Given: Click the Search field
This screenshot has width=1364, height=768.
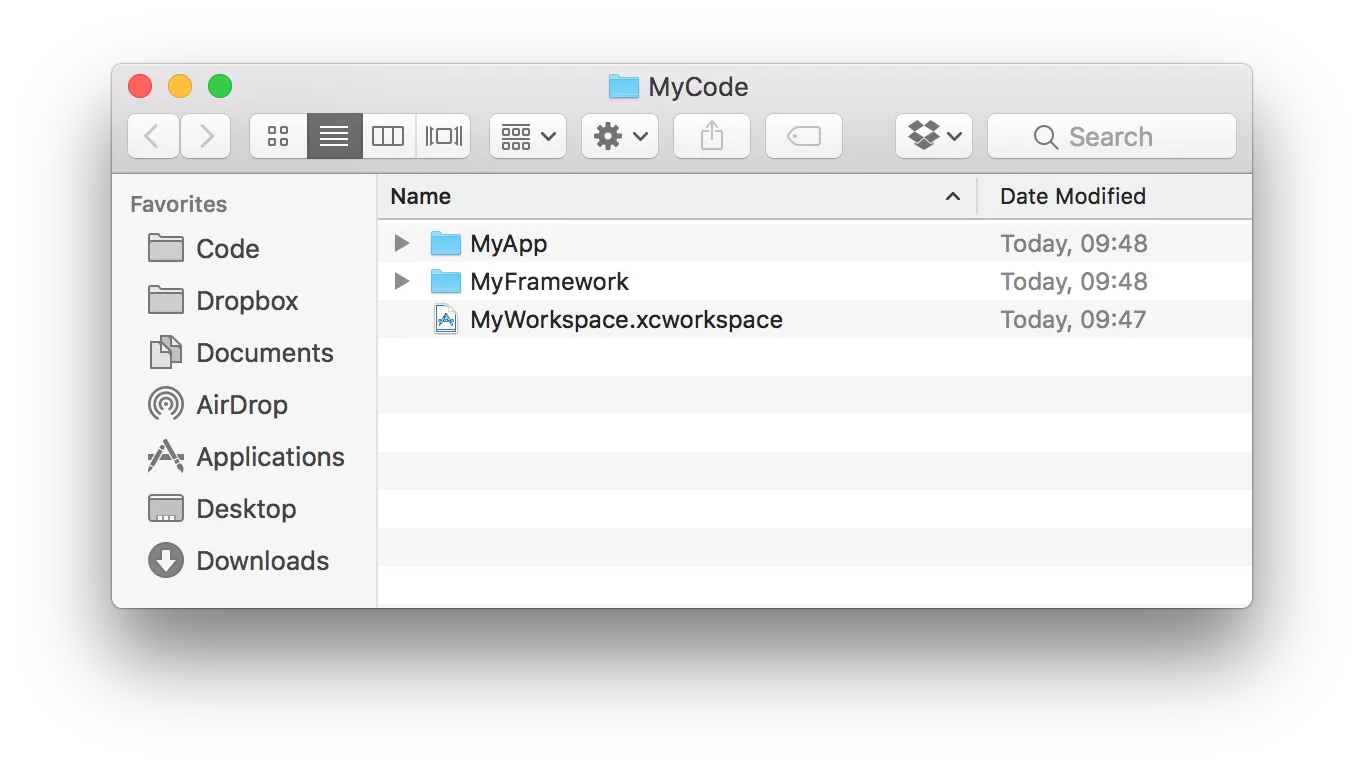Looking at the screenshot, I should 1112,136.
